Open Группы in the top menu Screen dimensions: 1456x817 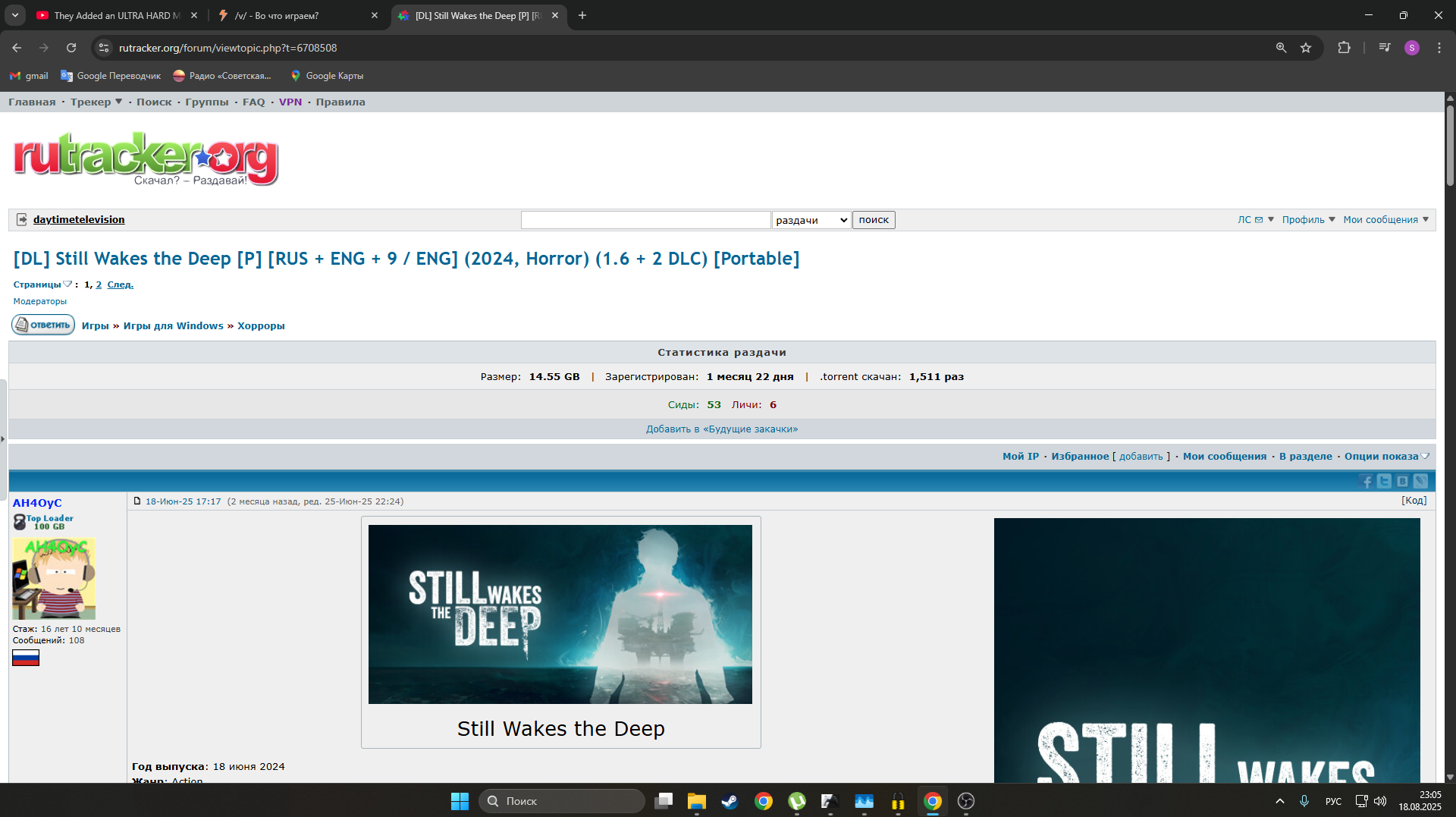click(x=207, y=102)
